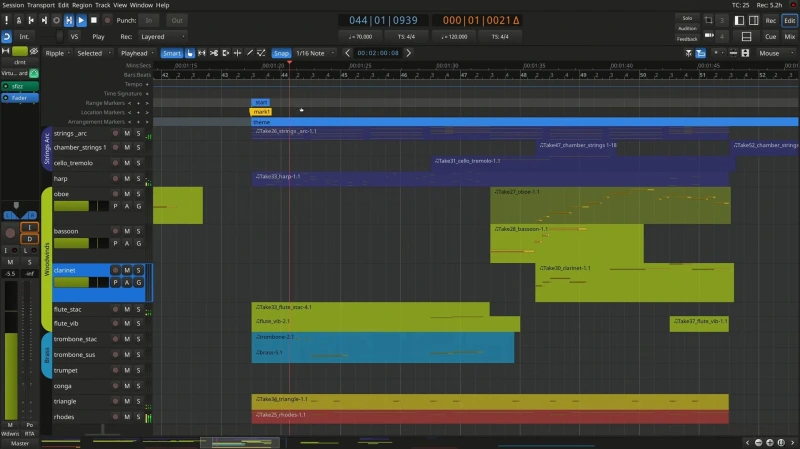Toggle Punch Out
The image size is (800, 449).
[177, 20]
